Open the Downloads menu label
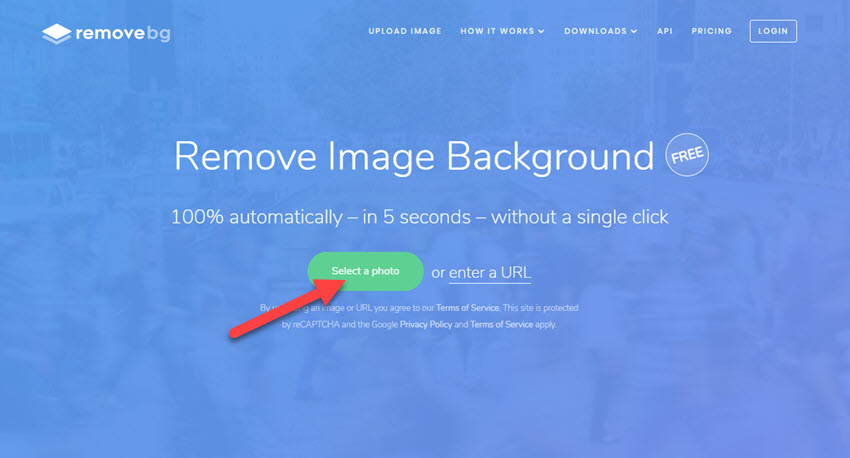Screen dimensions: 850x458 tap(595, 31)
